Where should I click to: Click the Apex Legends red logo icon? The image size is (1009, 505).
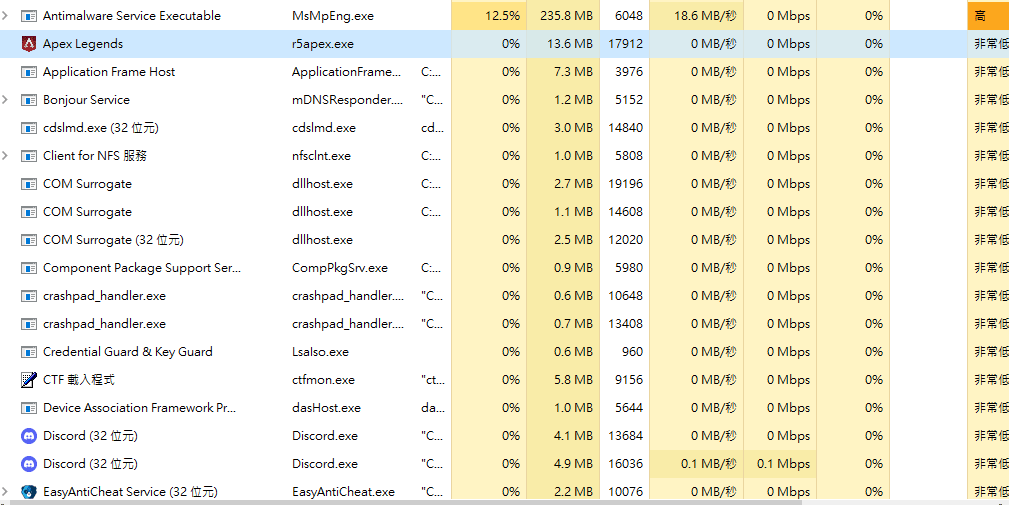(x=29, y=44)
